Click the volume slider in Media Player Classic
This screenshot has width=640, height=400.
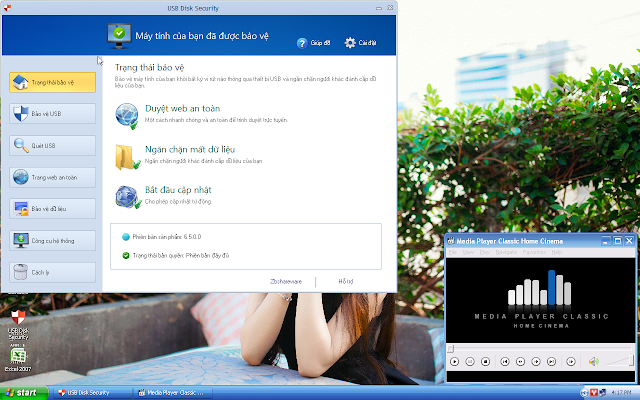point(620,361)
